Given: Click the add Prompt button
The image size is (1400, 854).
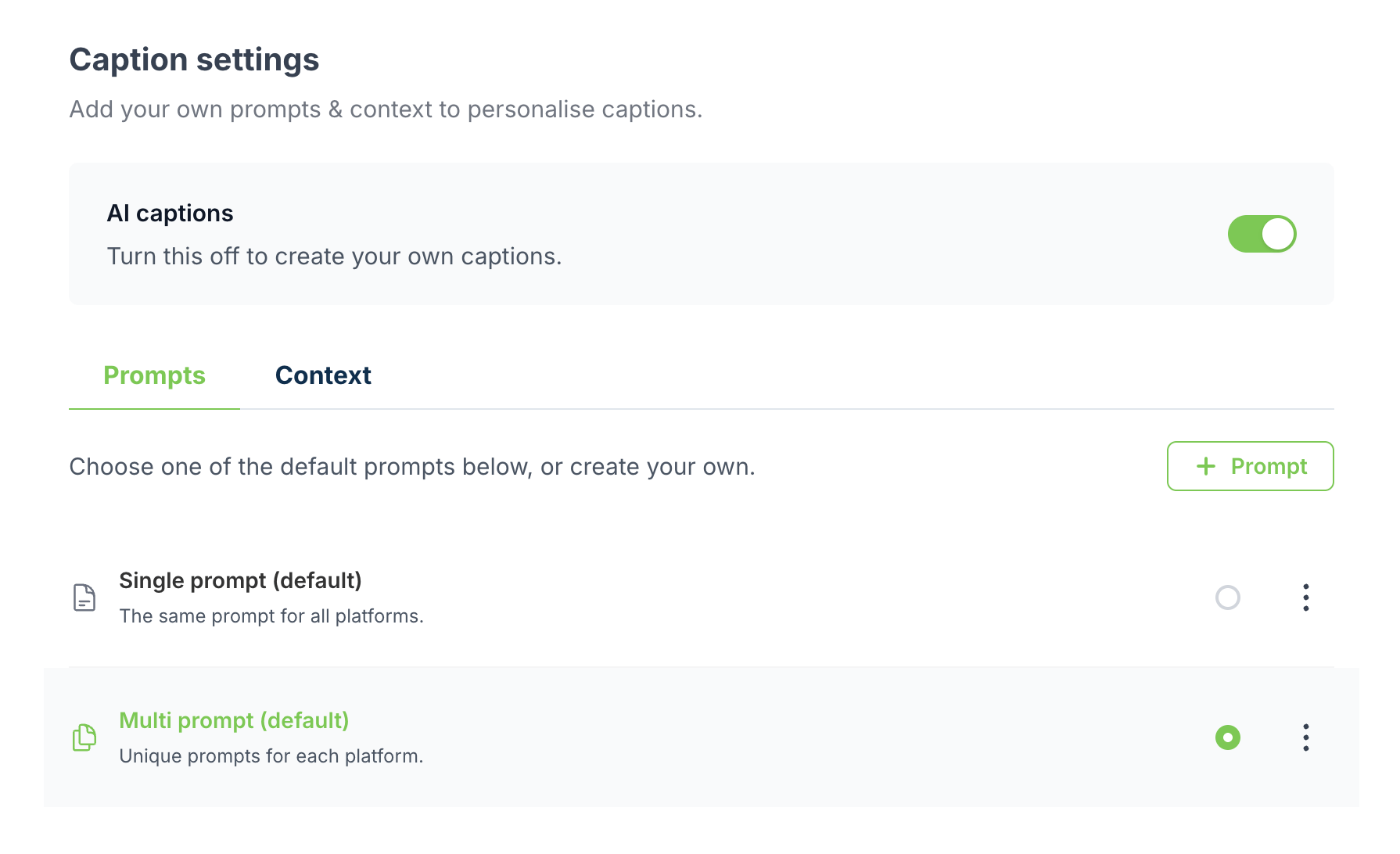Looking at the screenshot, I should 1250,466.
